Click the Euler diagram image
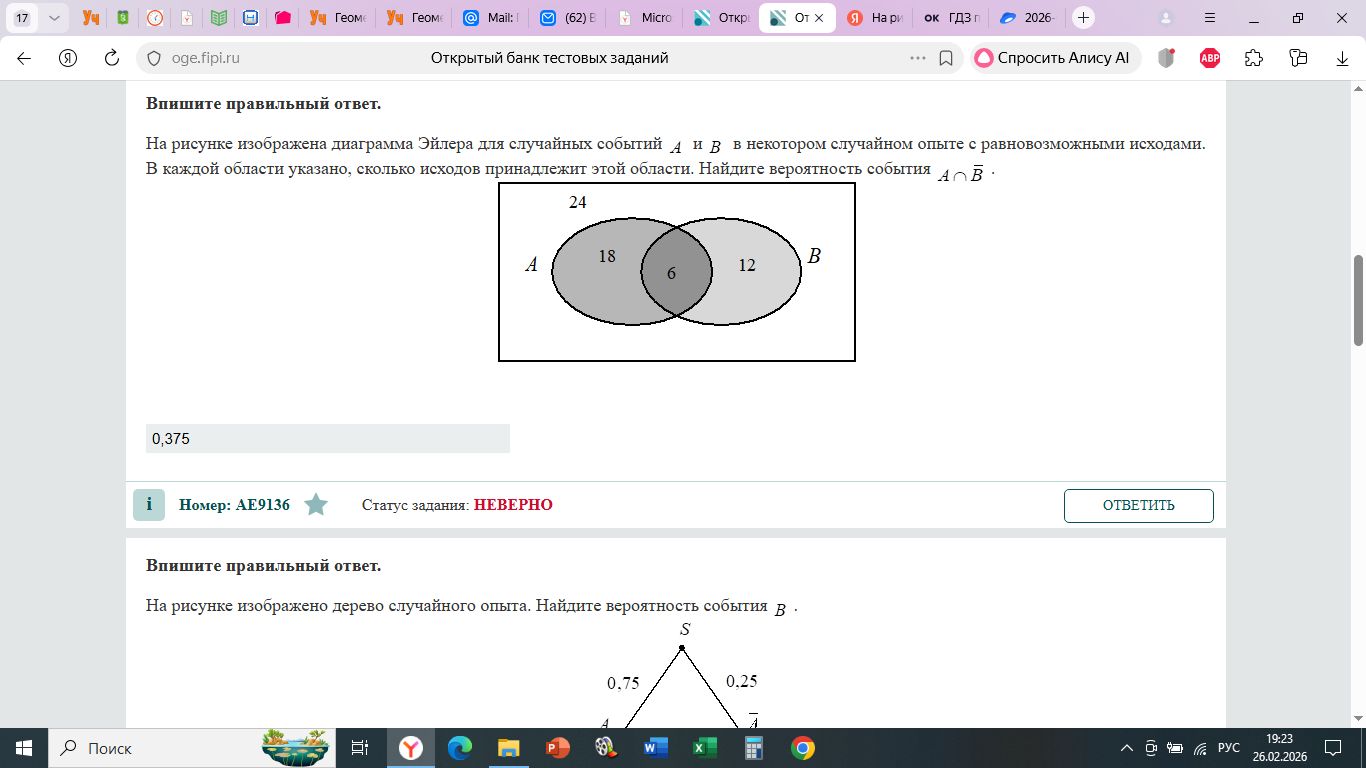This screenshot has height=768, width=1366. pos(677,272)
